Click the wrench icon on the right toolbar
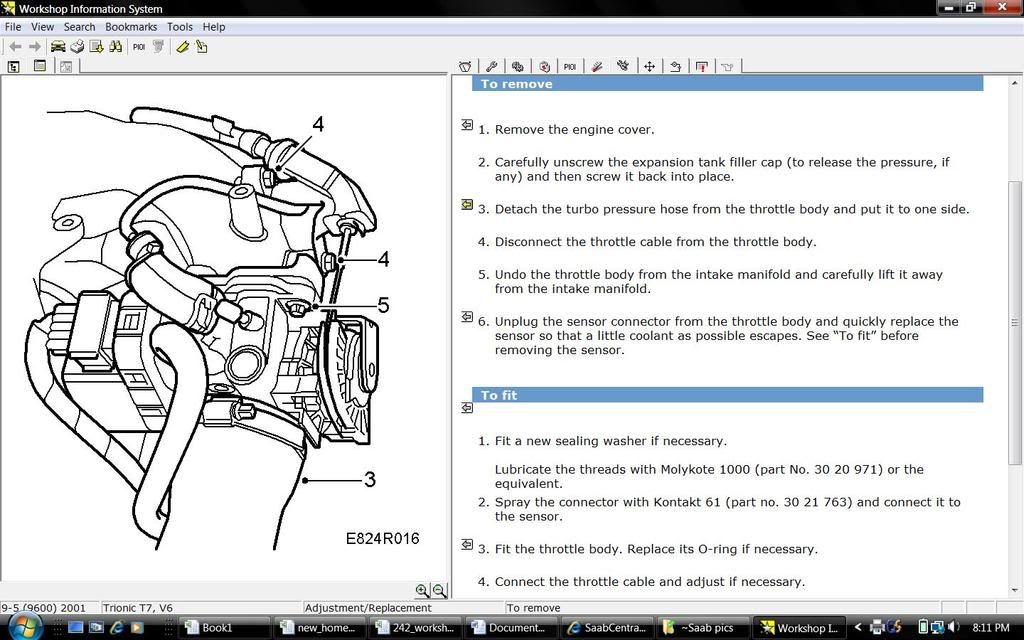 point(492,66)
